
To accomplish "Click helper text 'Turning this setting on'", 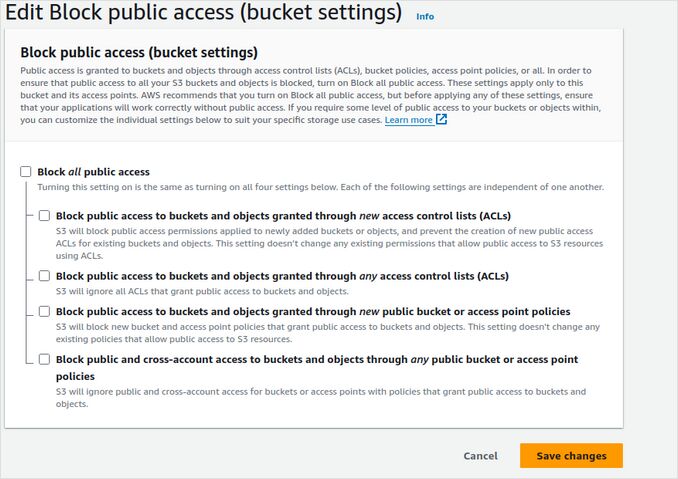I will (320, 187).
